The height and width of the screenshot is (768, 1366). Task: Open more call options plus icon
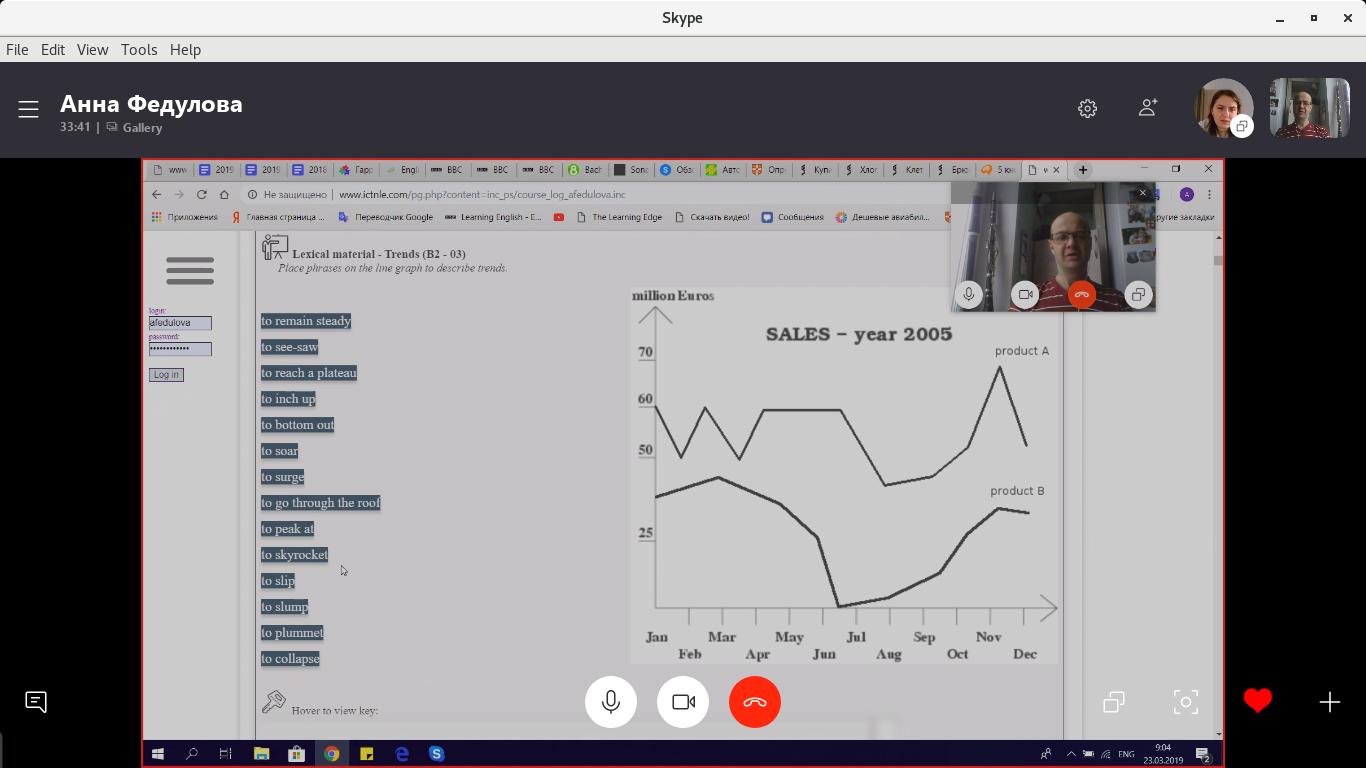pos(1329,702)
